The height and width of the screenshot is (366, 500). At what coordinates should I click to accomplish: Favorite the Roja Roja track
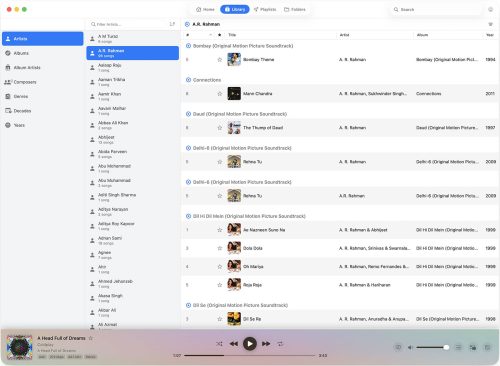(219, 285)
